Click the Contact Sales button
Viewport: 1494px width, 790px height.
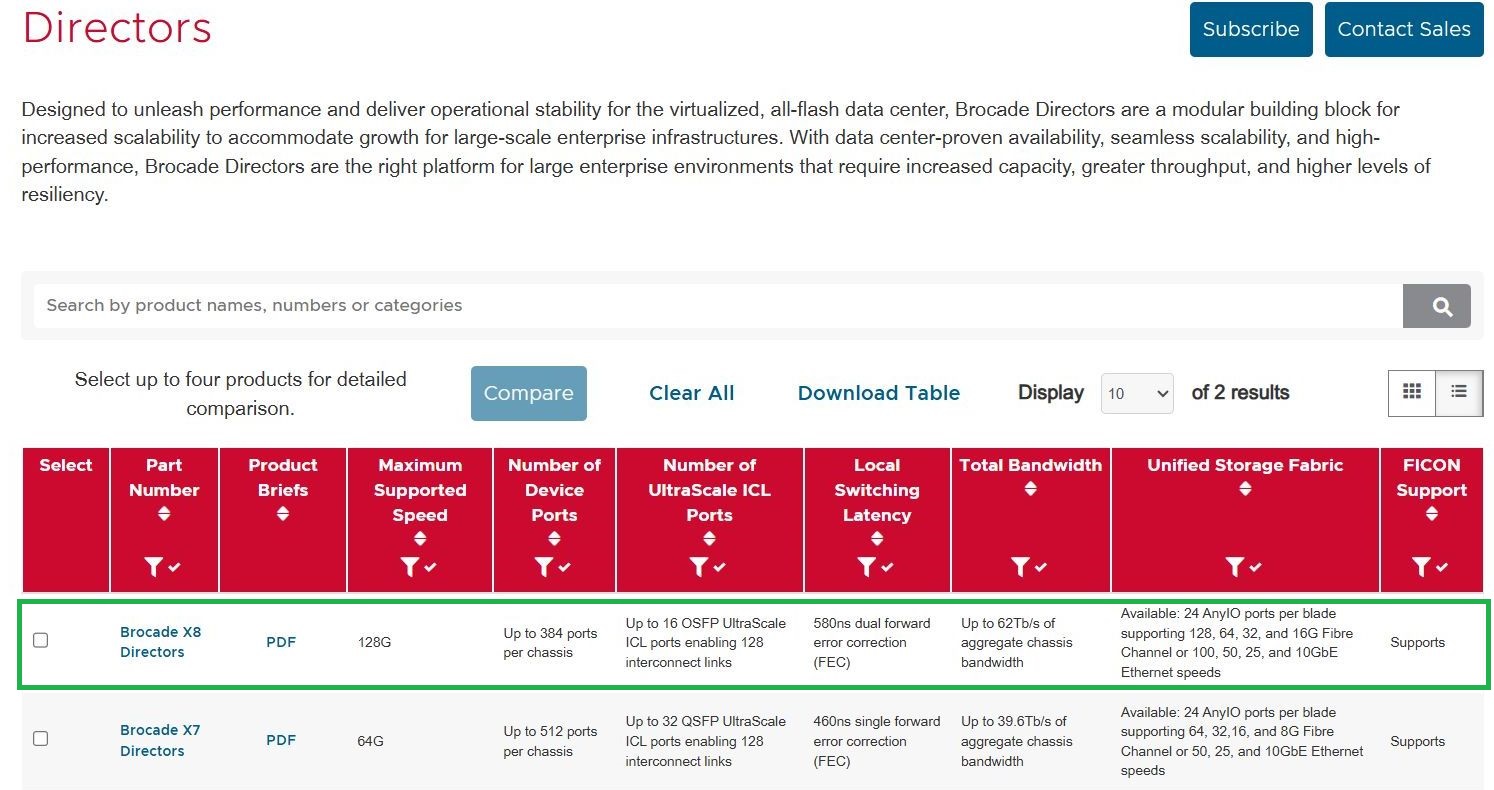point(1404,30)
